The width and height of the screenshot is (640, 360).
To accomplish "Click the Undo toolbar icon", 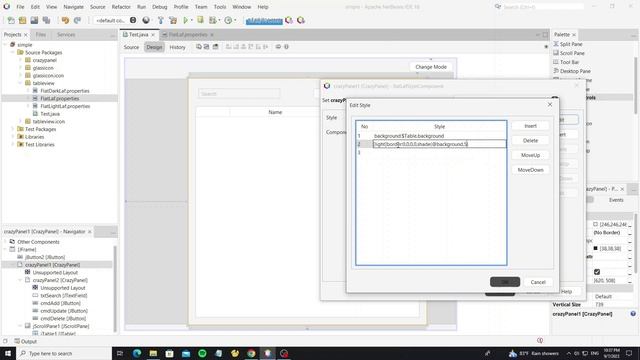I will click(x=65, y=20).
